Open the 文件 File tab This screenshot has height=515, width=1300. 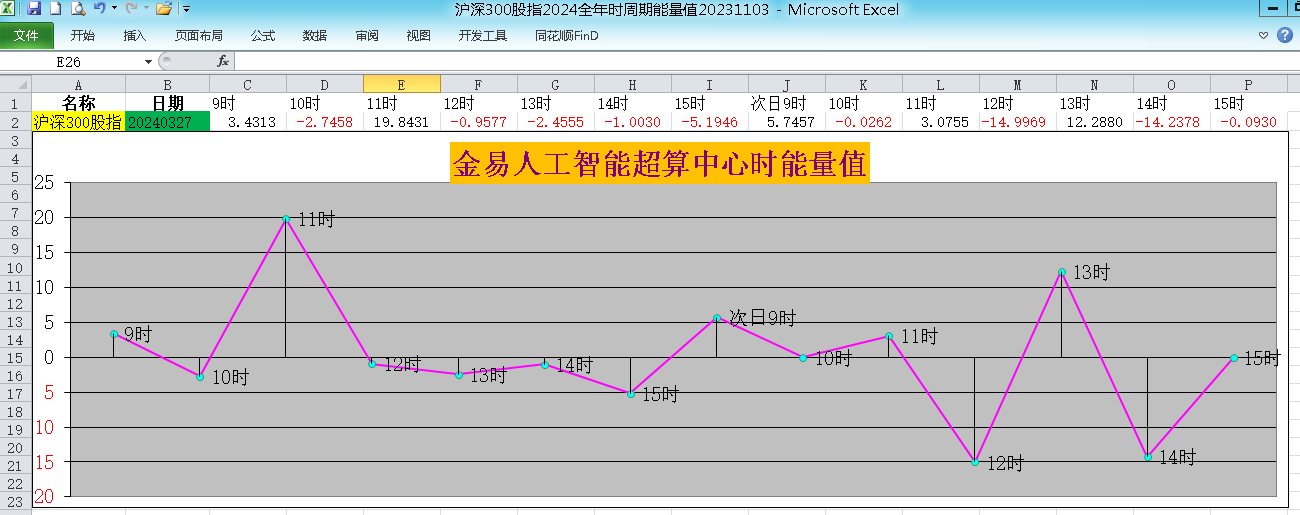pyautogui.click(x=27, y=35)
